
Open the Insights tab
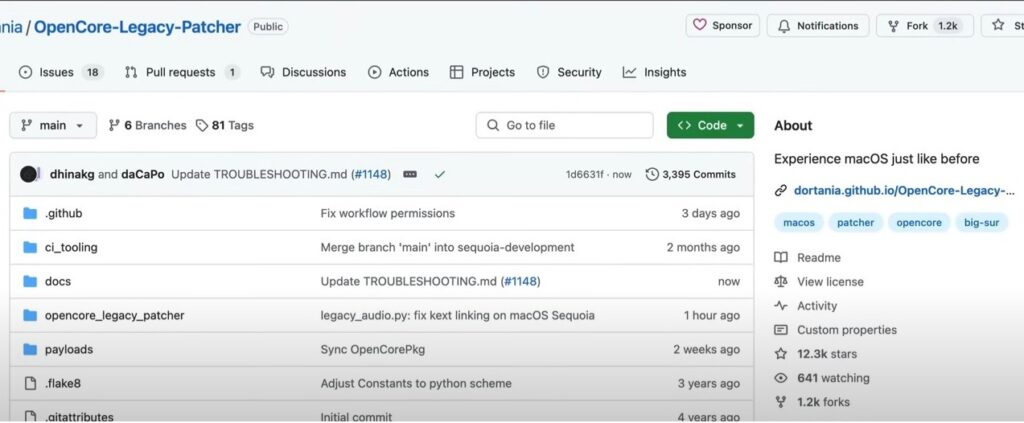pyautogui.click(x=654, y=72)
